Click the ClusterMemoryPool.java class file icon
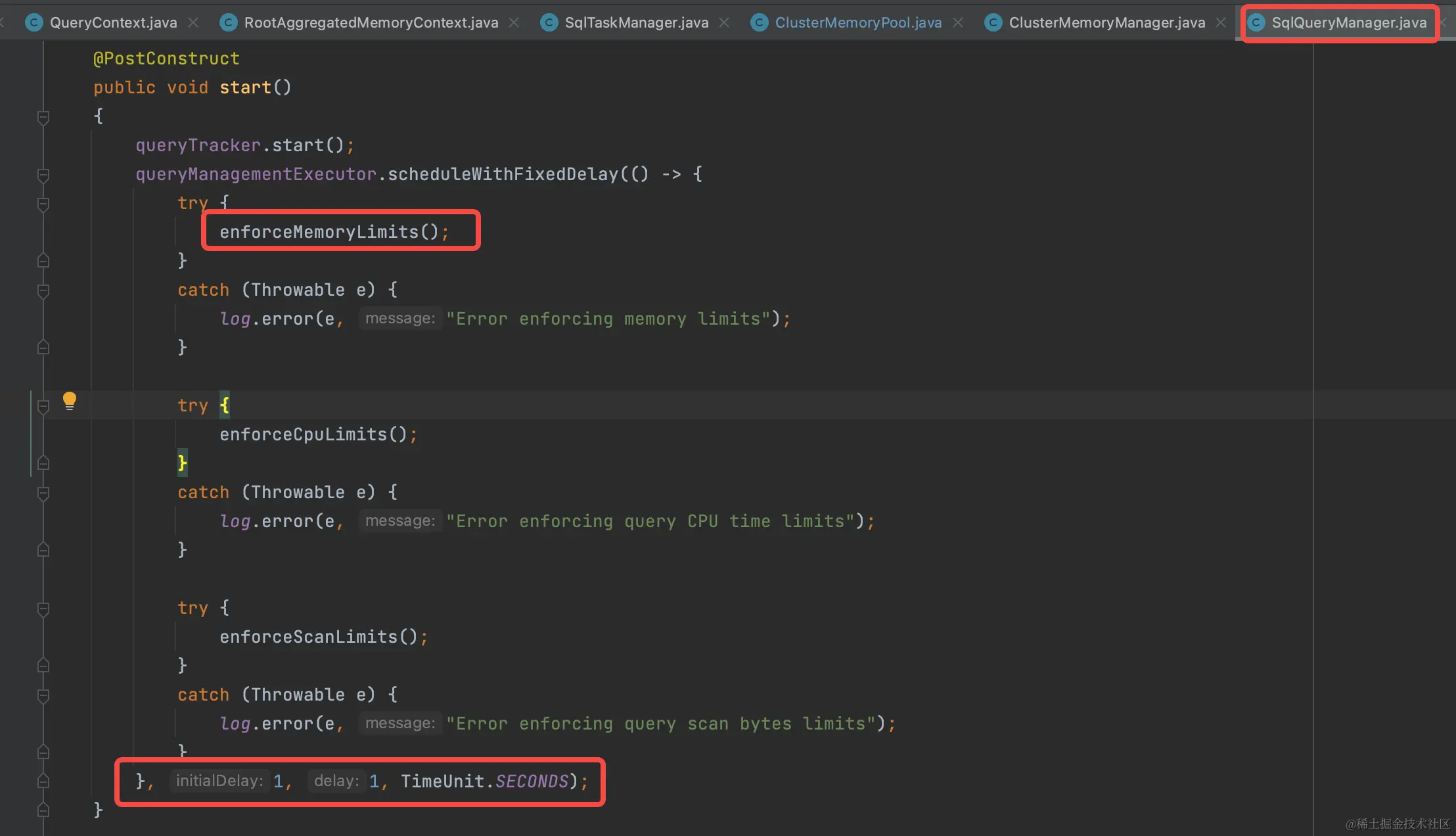Viewport: 1456px width, 836px height. click(x=759, y=23)
